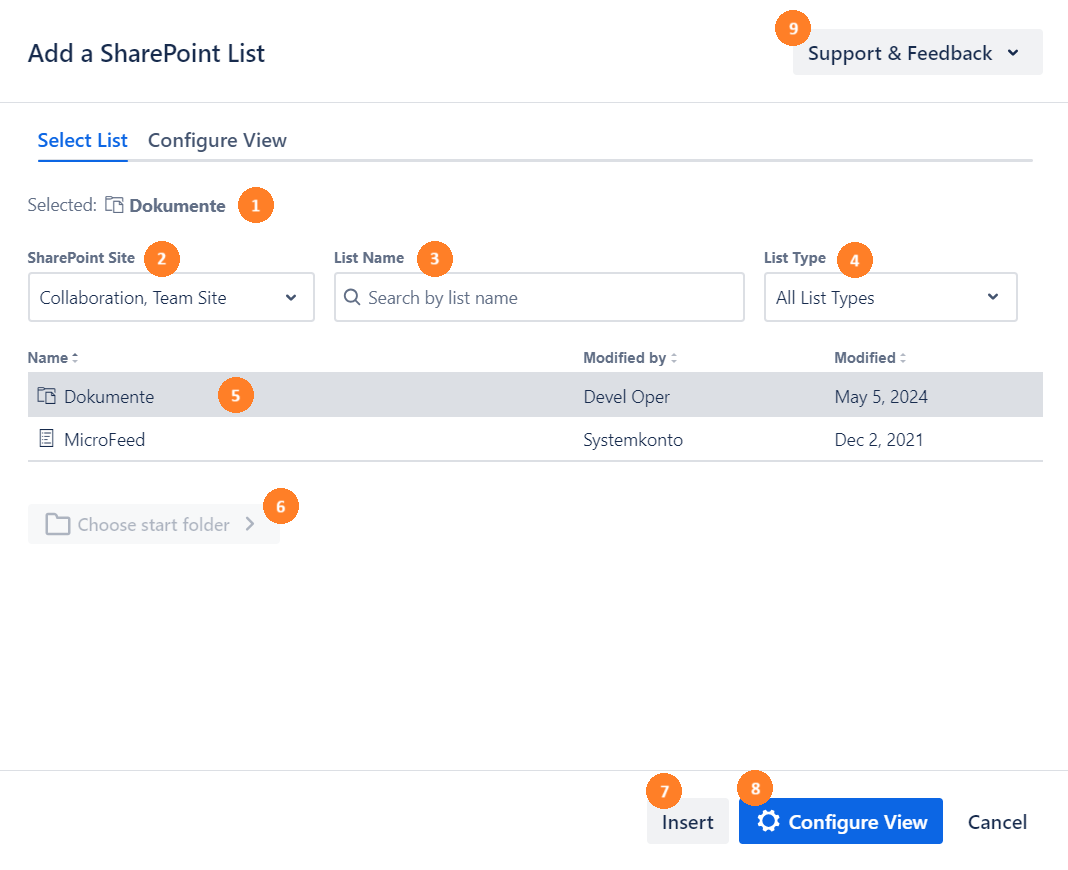1068x870 pixels.
Task: Click the gear icon on Configure View button
Action: click(x=768, y=821)
